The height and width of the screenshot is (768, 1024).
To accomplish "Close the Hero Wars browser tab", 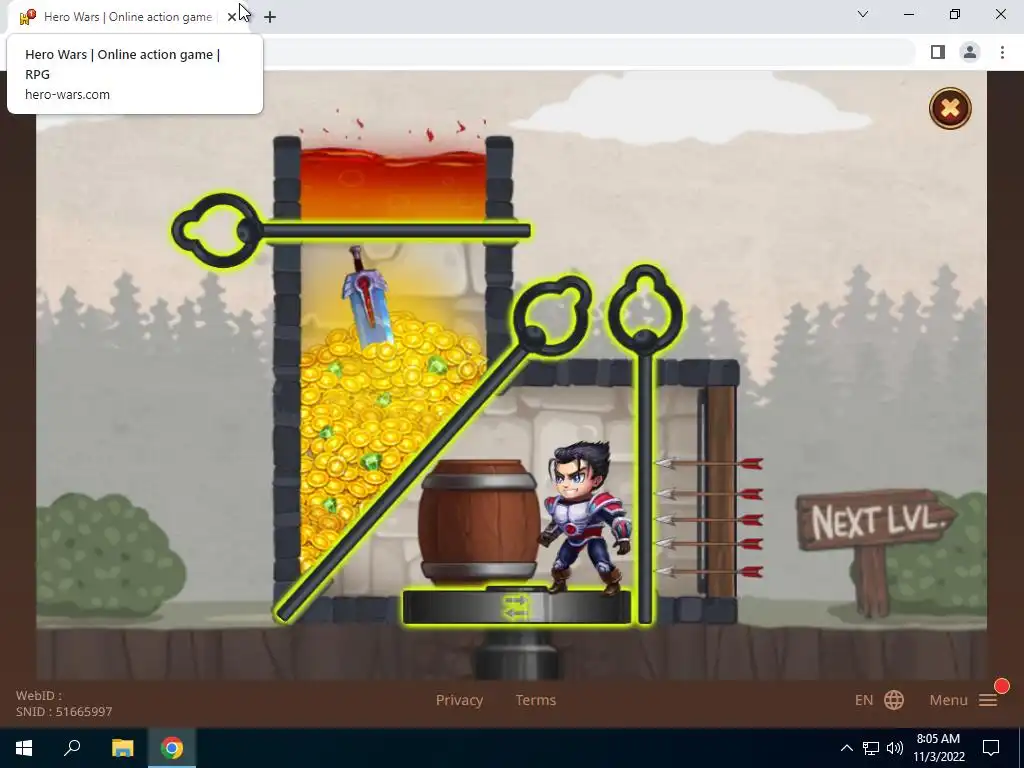I will coord(232,17).
